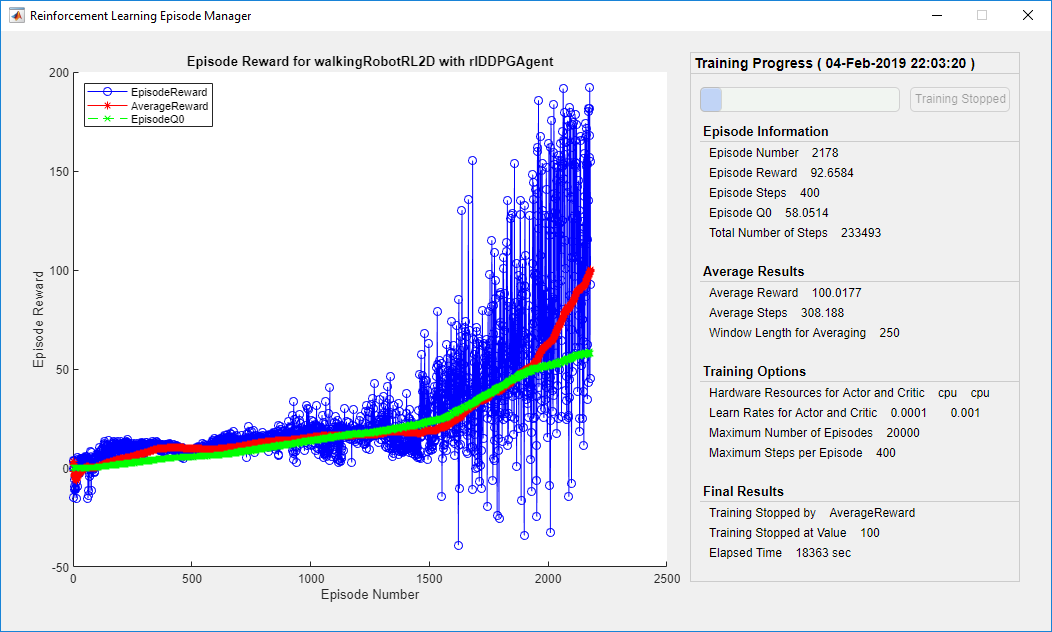Click the Maximum Number of Episodes value 20000
1052x632 pixels.
pyautogui.click(x=902, y=433)
